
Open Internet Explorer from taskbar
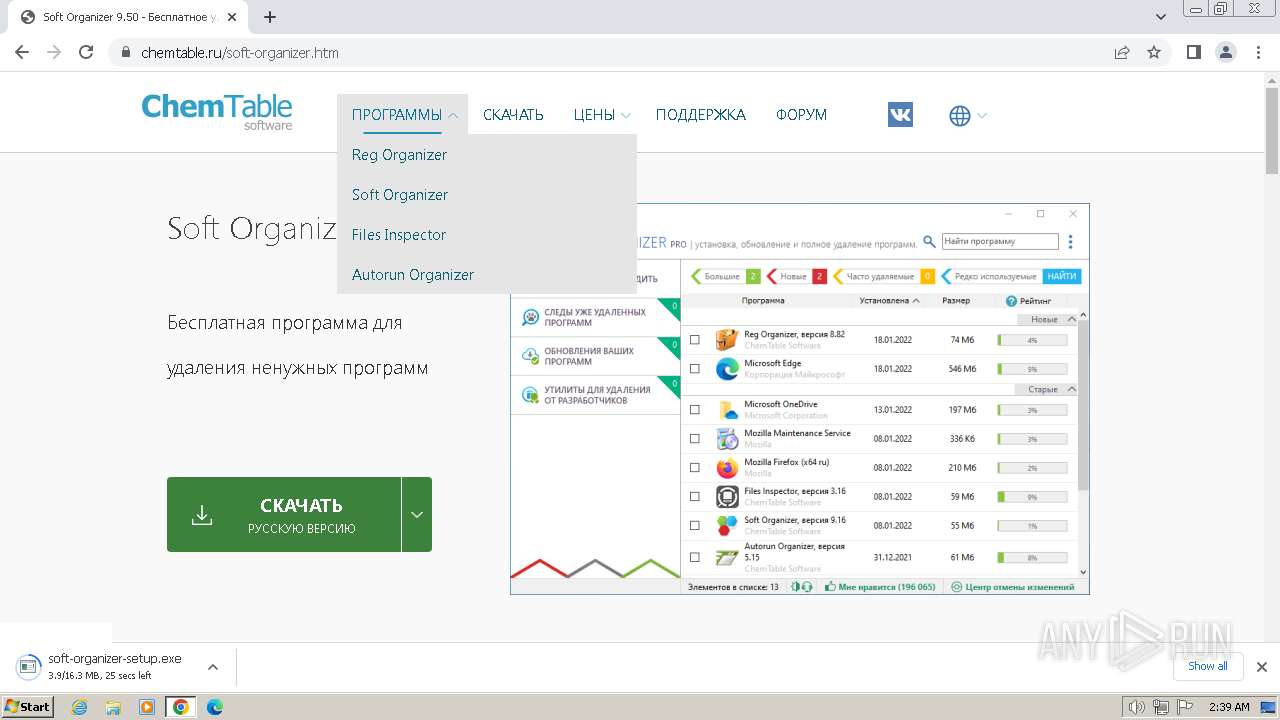(79, 707)
